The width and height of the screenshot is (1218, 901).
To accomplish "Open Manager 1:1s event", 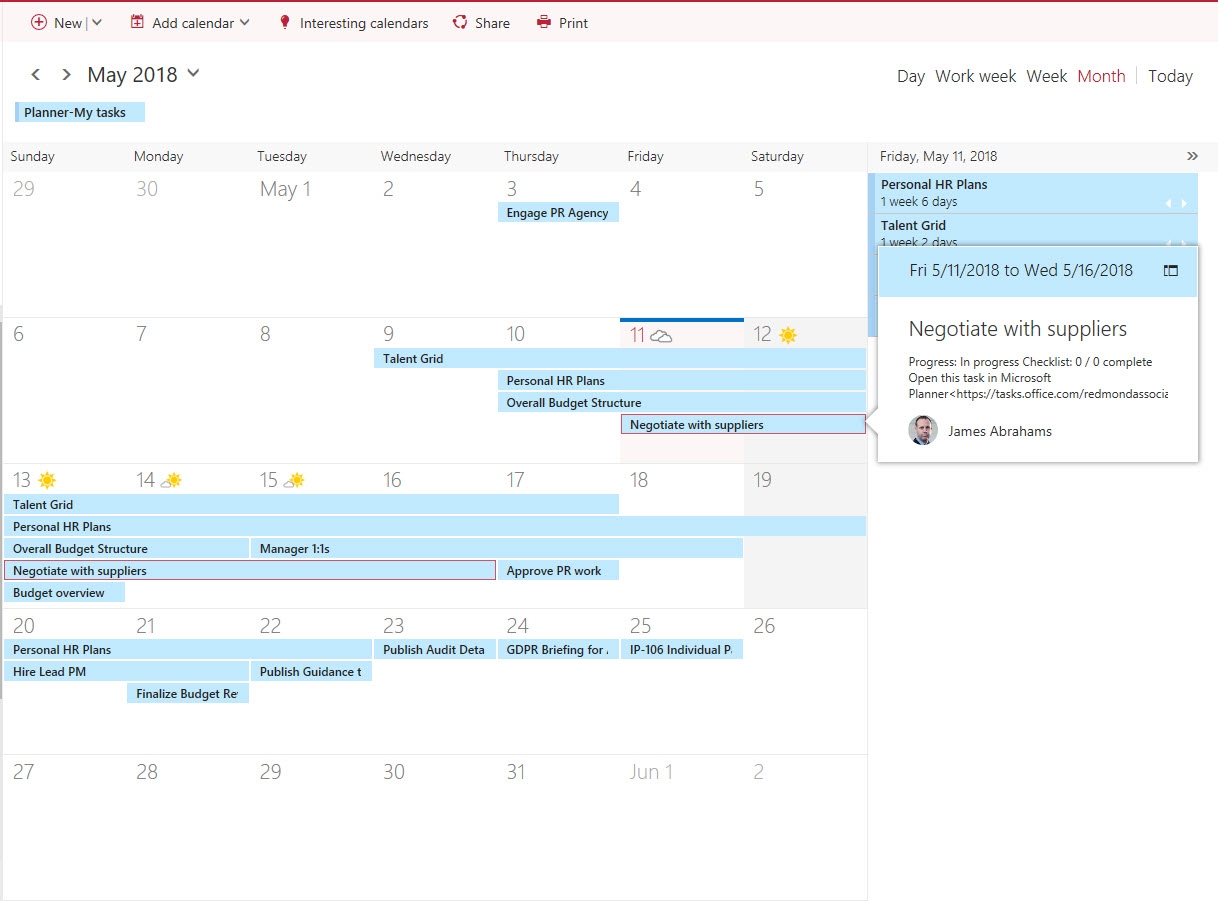I will point(497,548).
